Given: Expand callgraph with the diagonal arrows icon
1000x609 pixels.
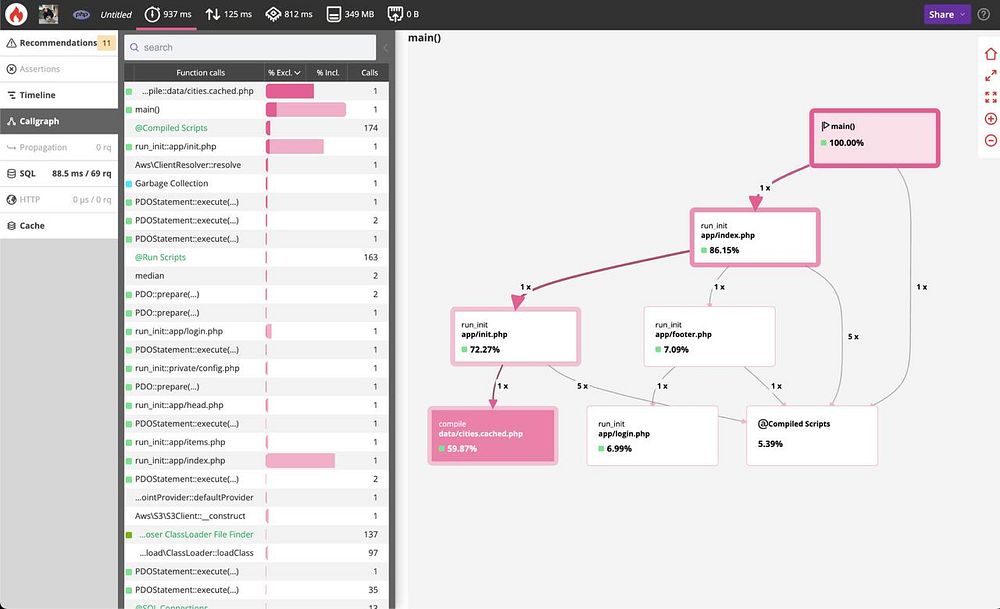Looking at the screenshot, I should point(990,75).
